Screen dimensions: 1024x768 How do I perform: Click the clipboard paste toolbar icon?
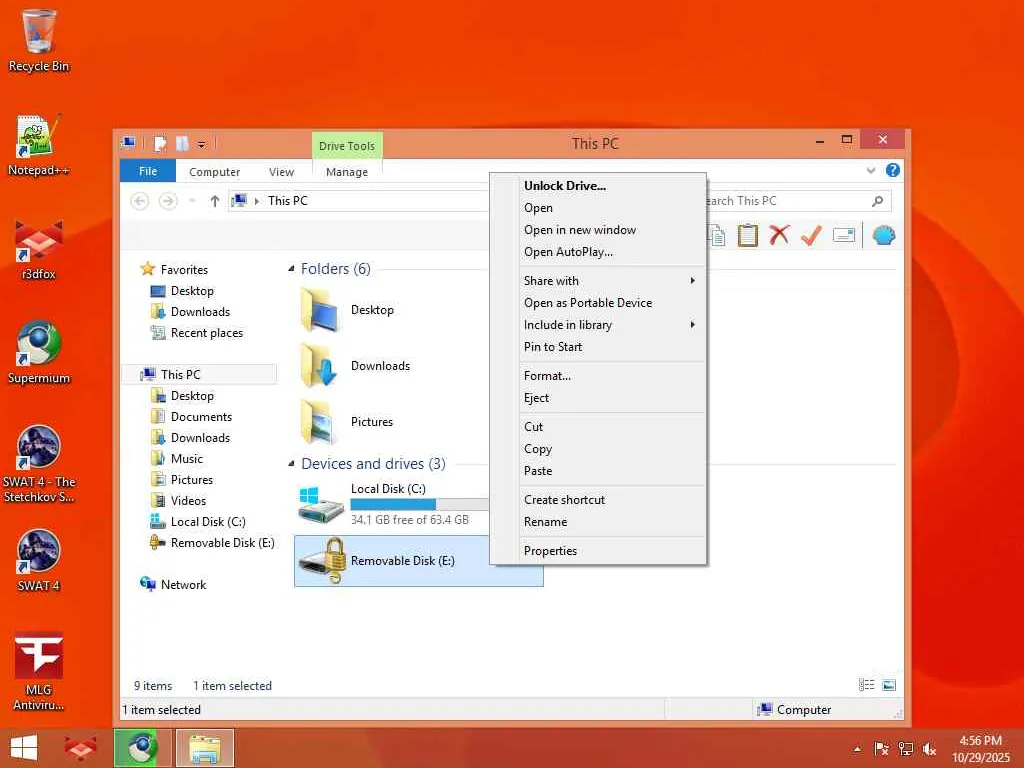747,235
